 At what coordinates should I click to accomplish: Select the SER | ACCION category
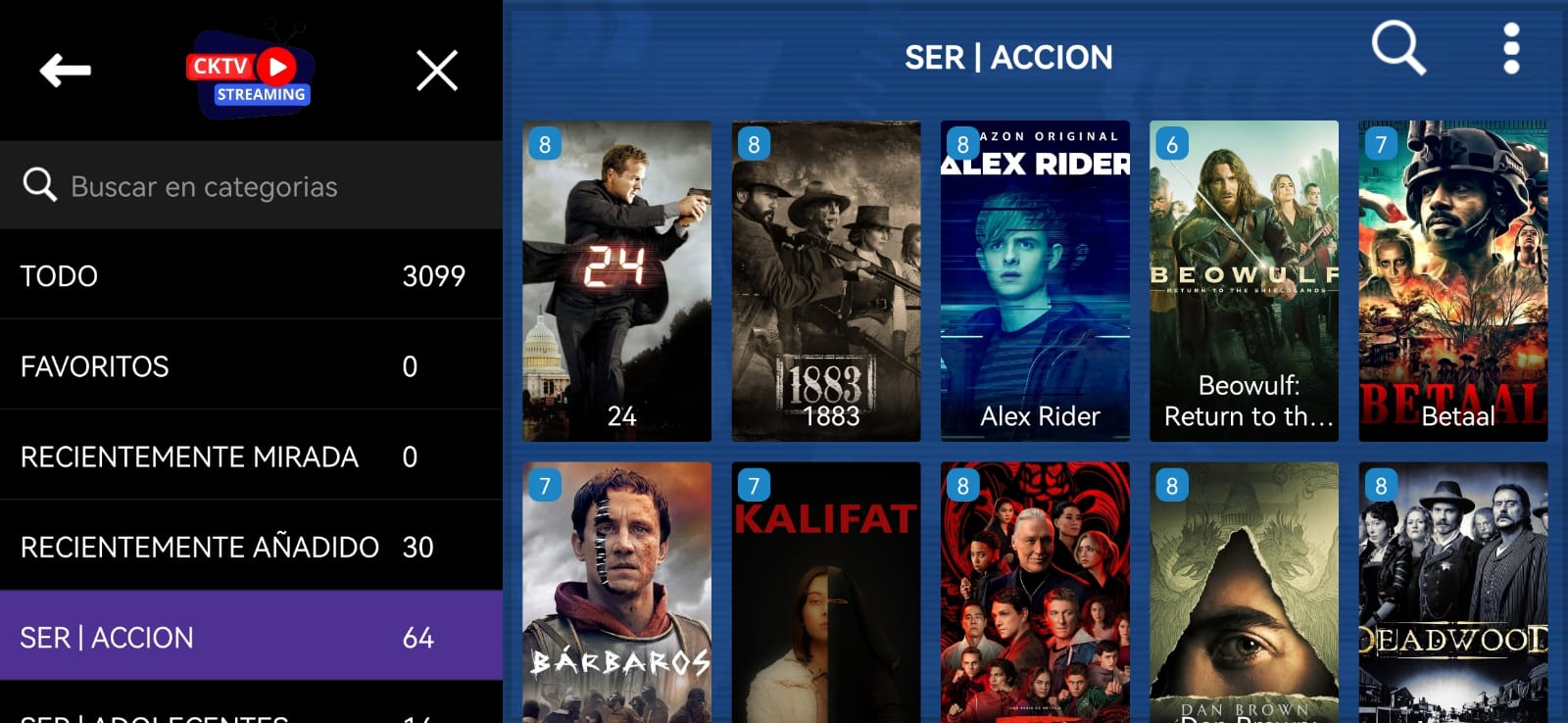coord(251,637)
